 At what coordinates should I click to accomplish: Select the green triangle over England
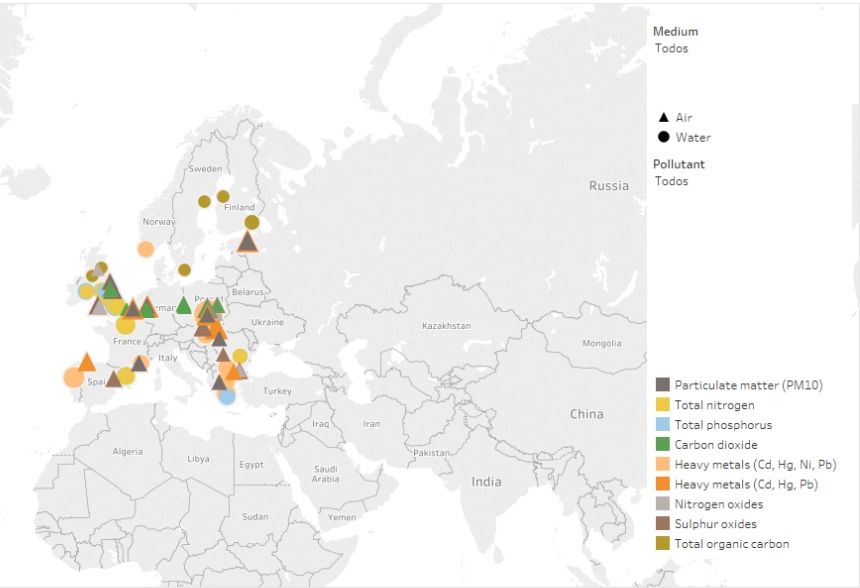(x=112, y=290)
